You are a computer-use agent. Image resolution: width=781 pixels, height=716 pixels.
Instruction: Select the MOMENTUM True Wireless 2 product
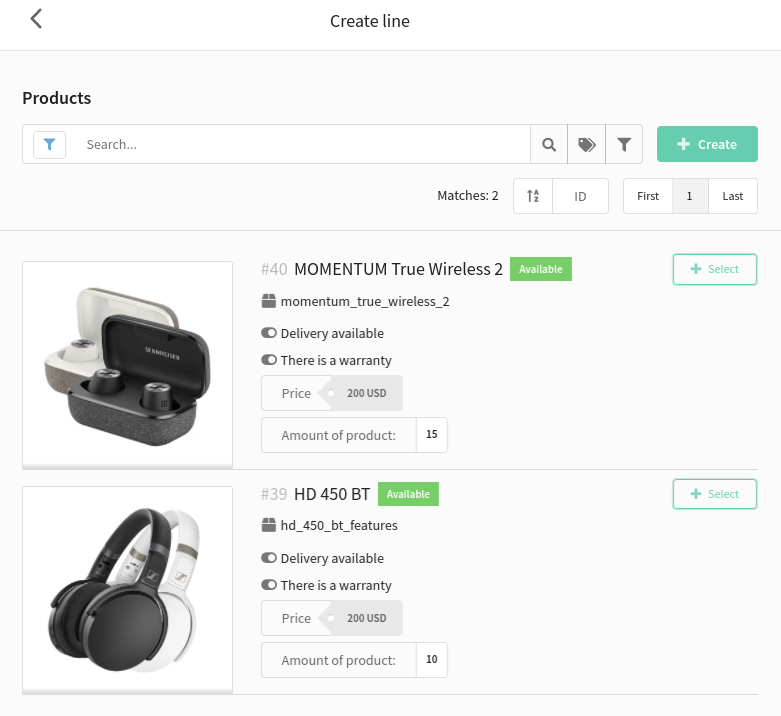click(x=715, y=269)
